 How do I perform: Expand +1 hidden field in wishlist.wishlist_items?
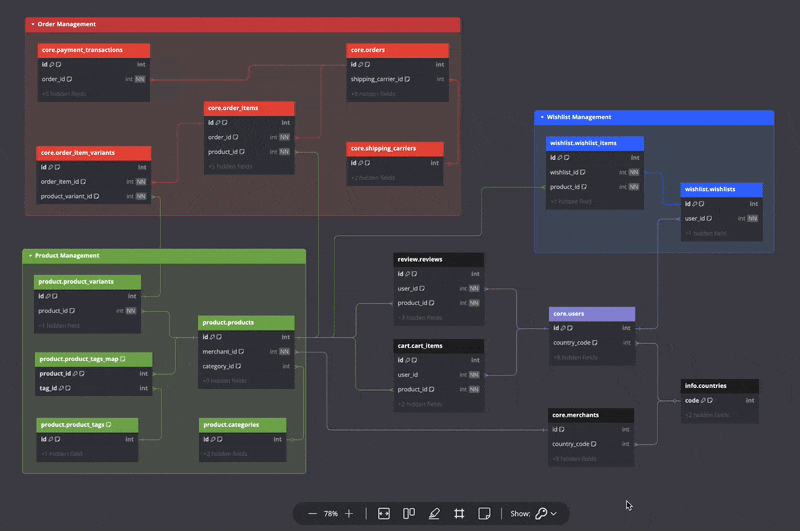tap(570, 201)
